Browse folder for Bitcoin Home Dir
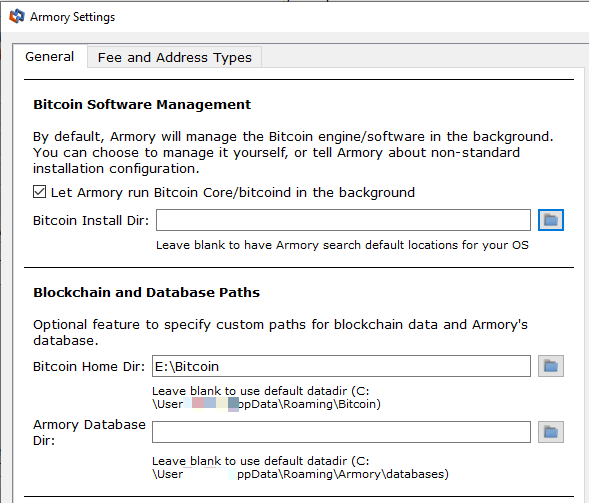Viewport: 589px width, 503px height. tap(551, 366)
